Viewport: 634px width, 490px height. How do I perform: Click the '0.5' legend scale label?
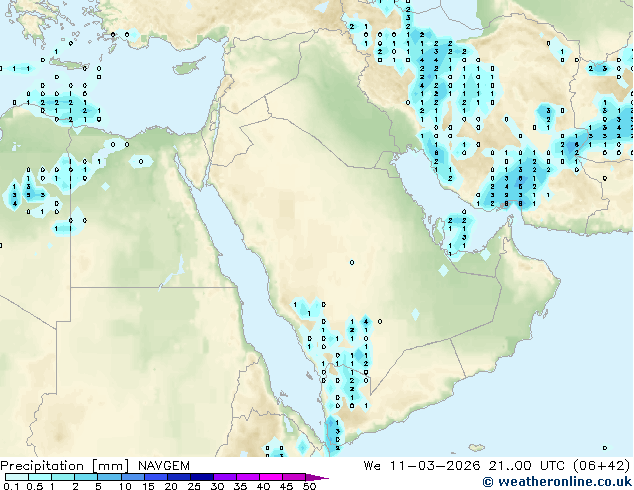(34, 486)
